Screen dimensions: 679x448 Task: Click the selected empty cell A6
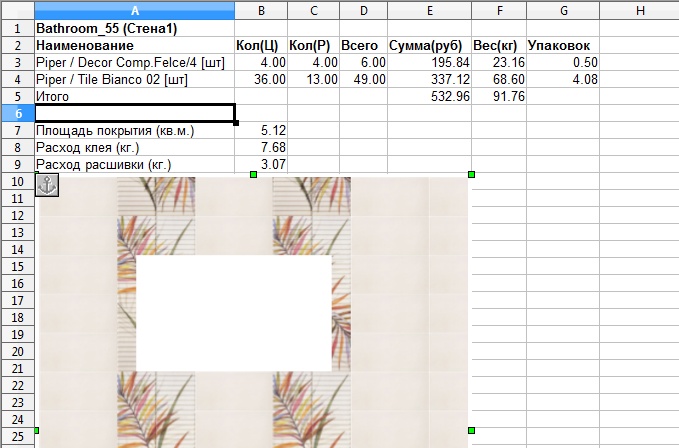tap(135, 113)
